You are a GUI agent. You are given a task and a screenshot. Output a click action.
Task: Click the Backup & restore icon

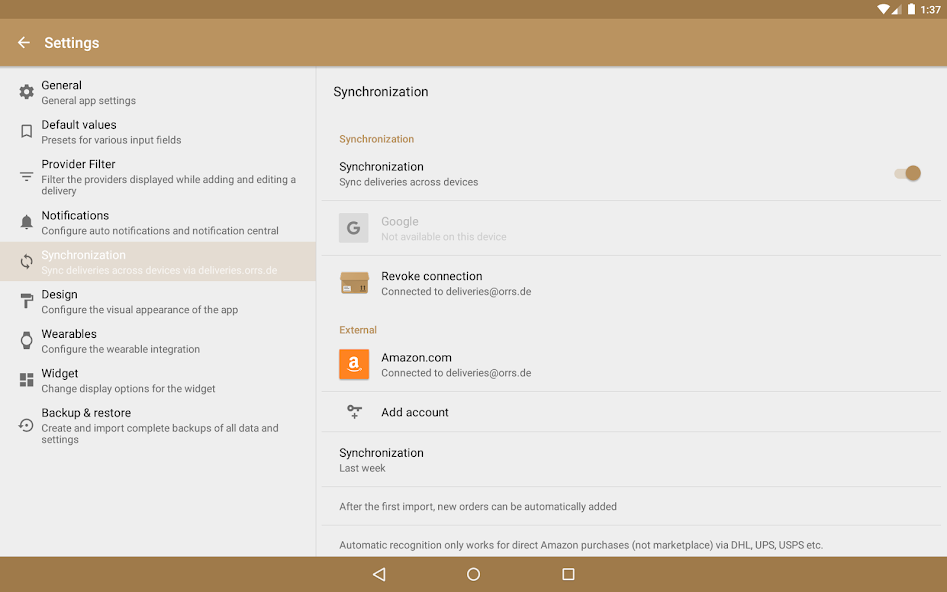click(27, 425)
